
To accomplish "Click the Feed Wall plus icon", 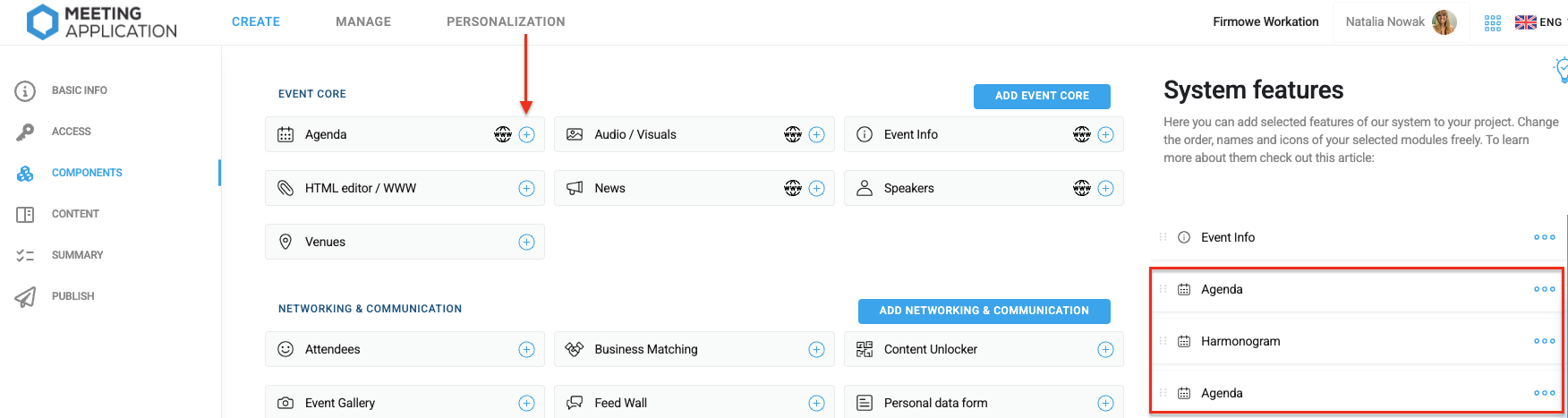I will (x=816, y=403).
